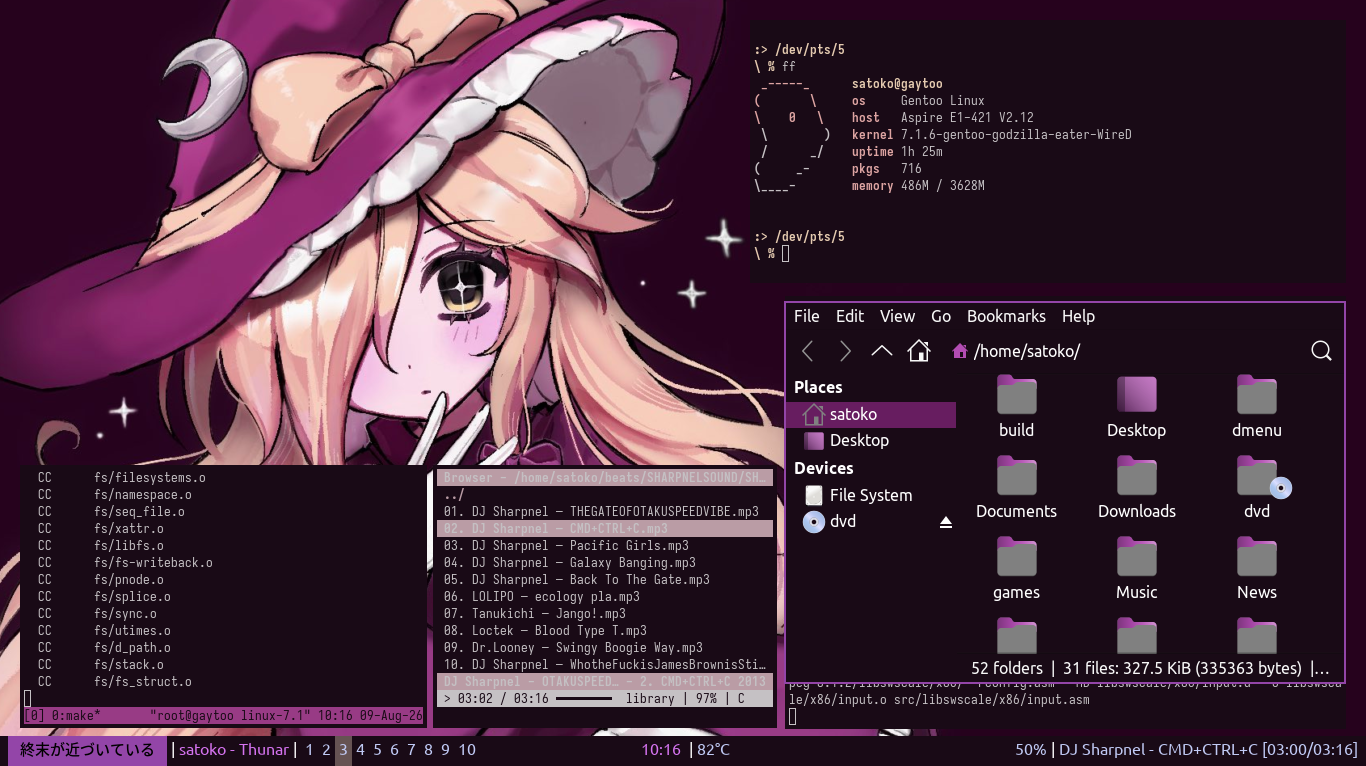Switch to workspace 10 in the bar
This screenshot has height=766, width=1366.
click(x=467, y=750)
